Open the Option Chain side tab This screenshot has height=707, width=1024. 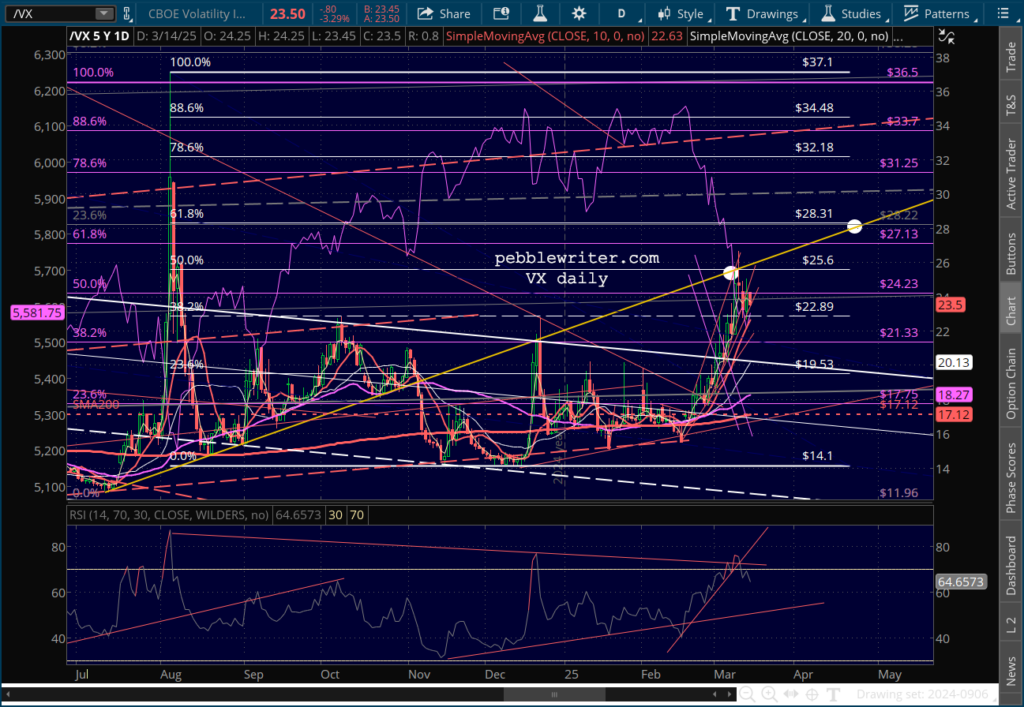point(1010,383)
